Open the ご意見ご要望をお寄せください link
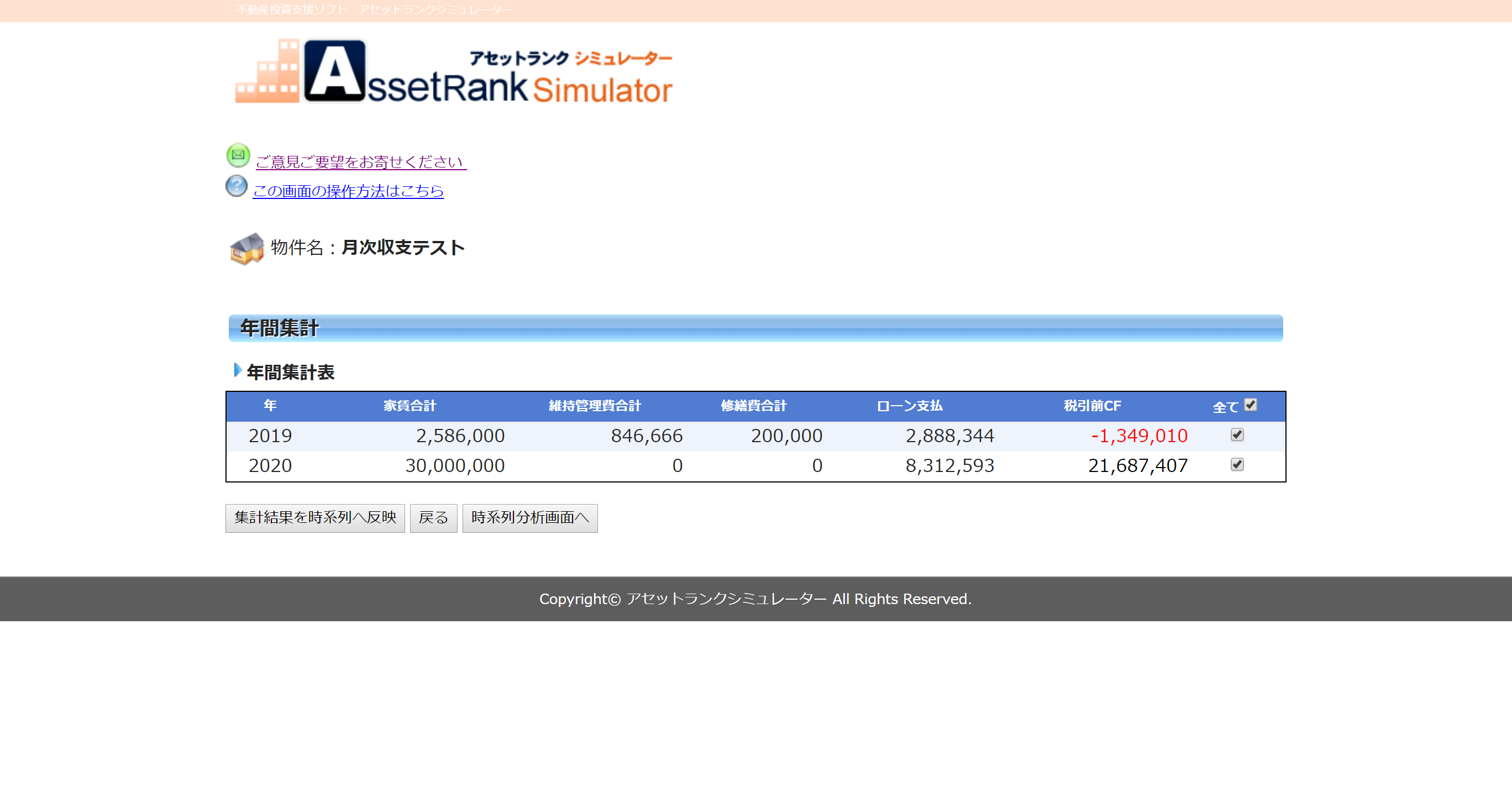The image size is (1512, 797). [360, 161]
